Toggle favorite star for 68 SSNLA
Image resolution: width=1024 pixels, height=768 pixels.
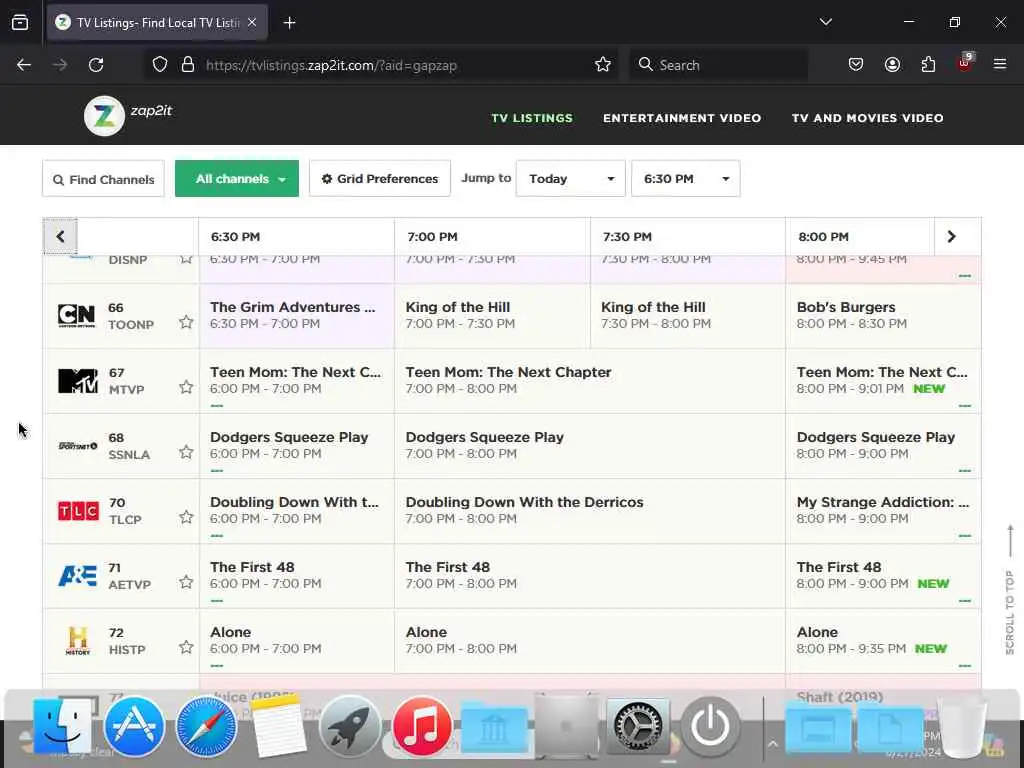tap(186, 452)
